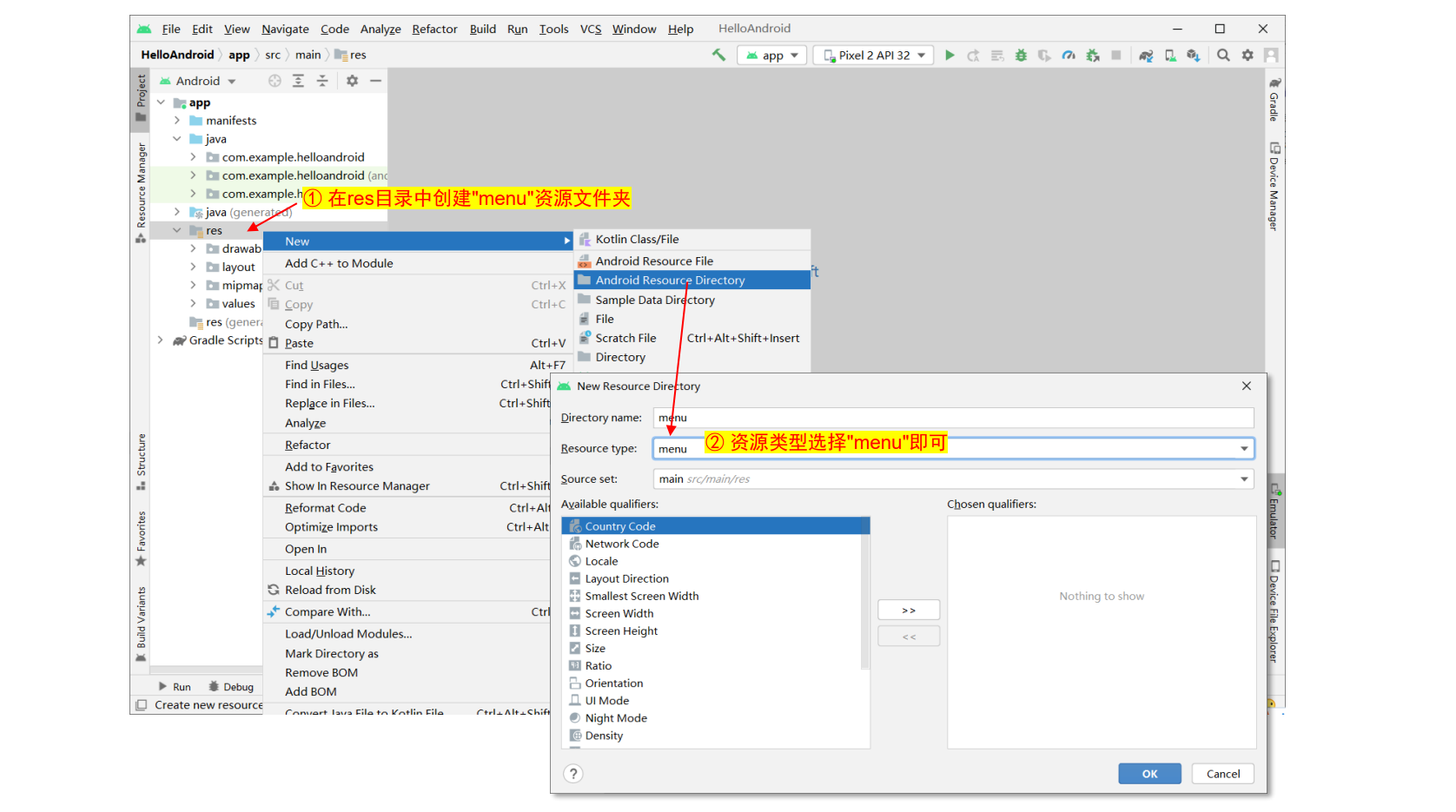Open the Build menu
The height and width of the screenshot is (812, 1456).
point(483,29)
